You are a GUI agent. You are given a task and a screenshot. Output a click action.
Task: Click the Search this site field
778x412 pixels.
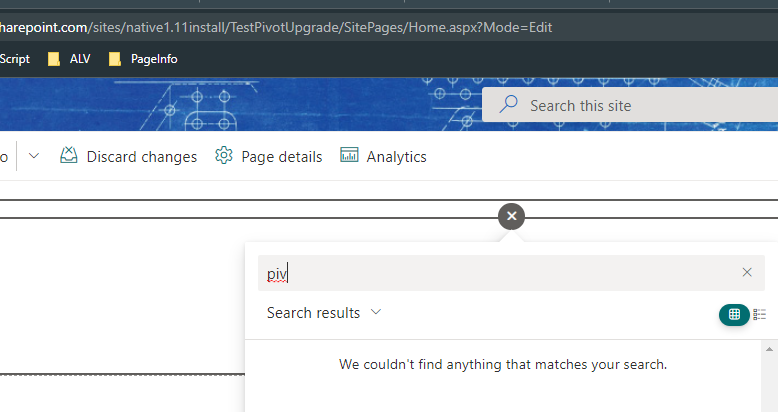(630, 105)
